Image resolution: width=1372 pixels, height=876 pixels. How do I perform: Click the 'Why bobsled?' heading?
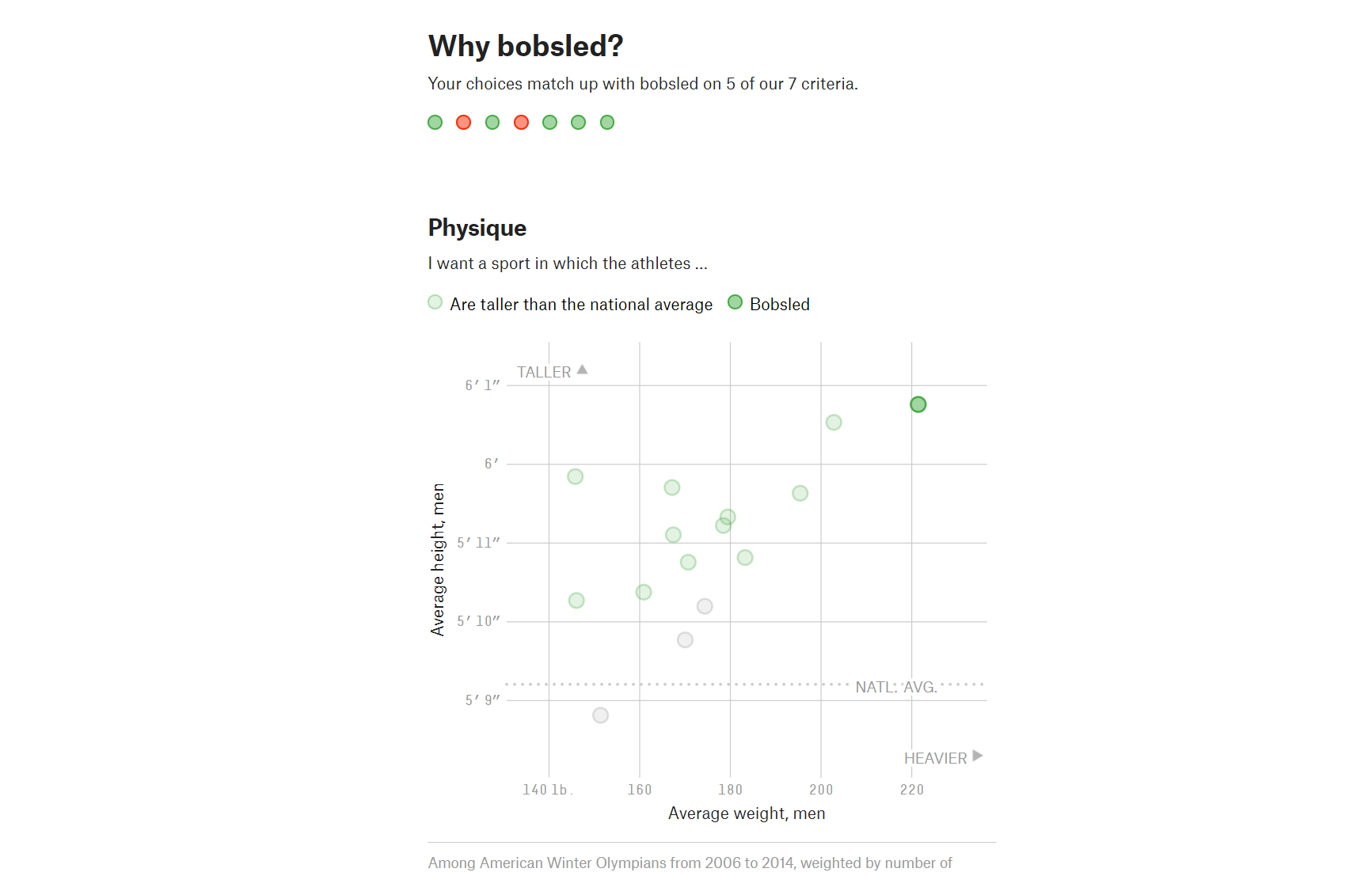coord(526,46)
